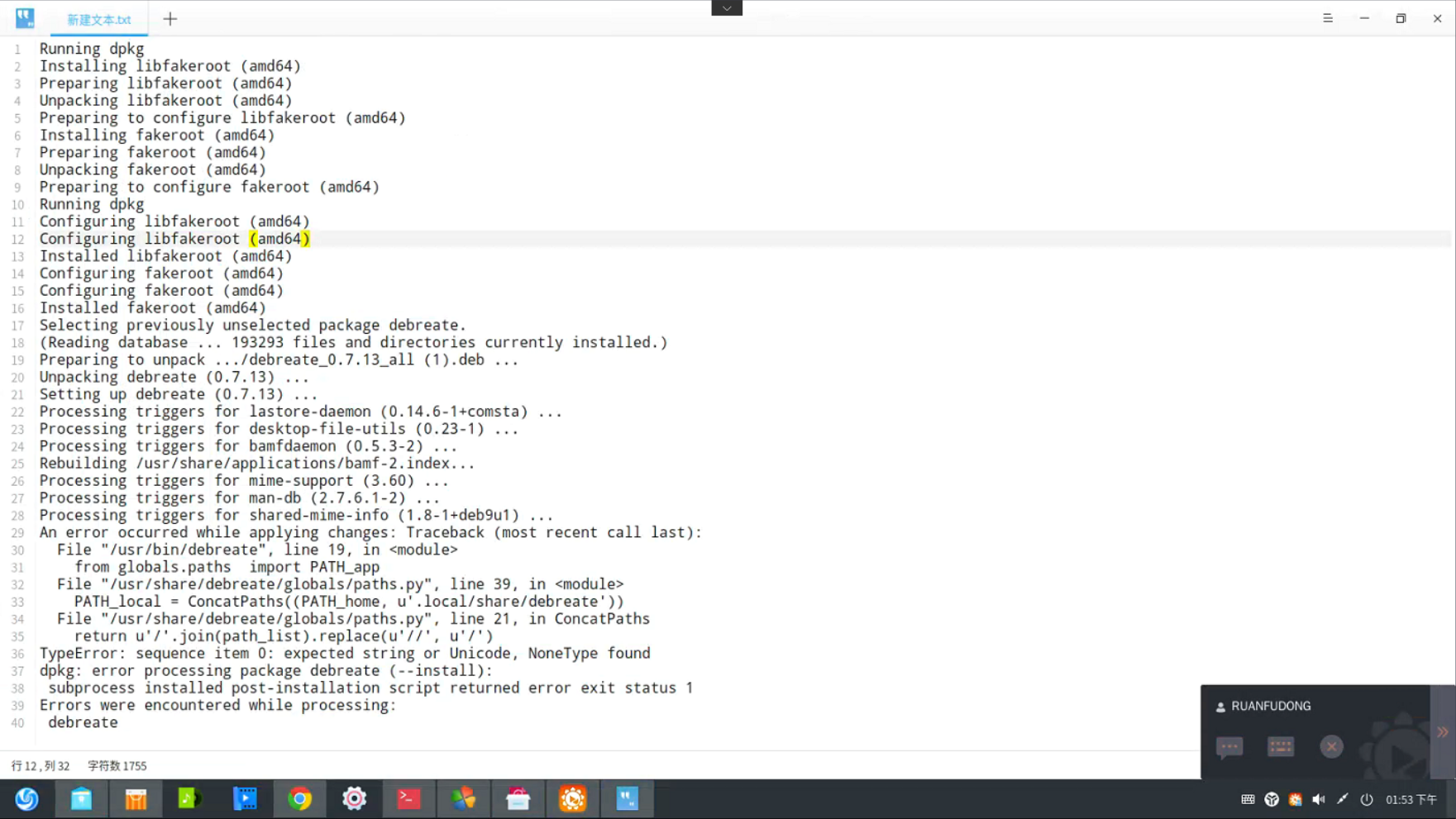Open the chat bubble in RUANFUDONG panel
The height and width of the screenshot is (819, 1456).
click(1229, 747)
